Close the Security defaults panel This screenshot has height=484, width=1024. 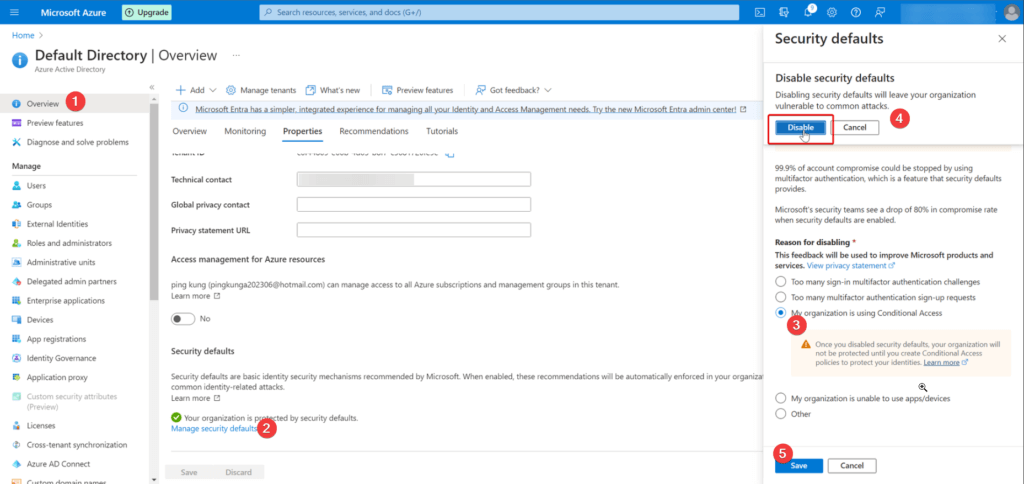1002,39
